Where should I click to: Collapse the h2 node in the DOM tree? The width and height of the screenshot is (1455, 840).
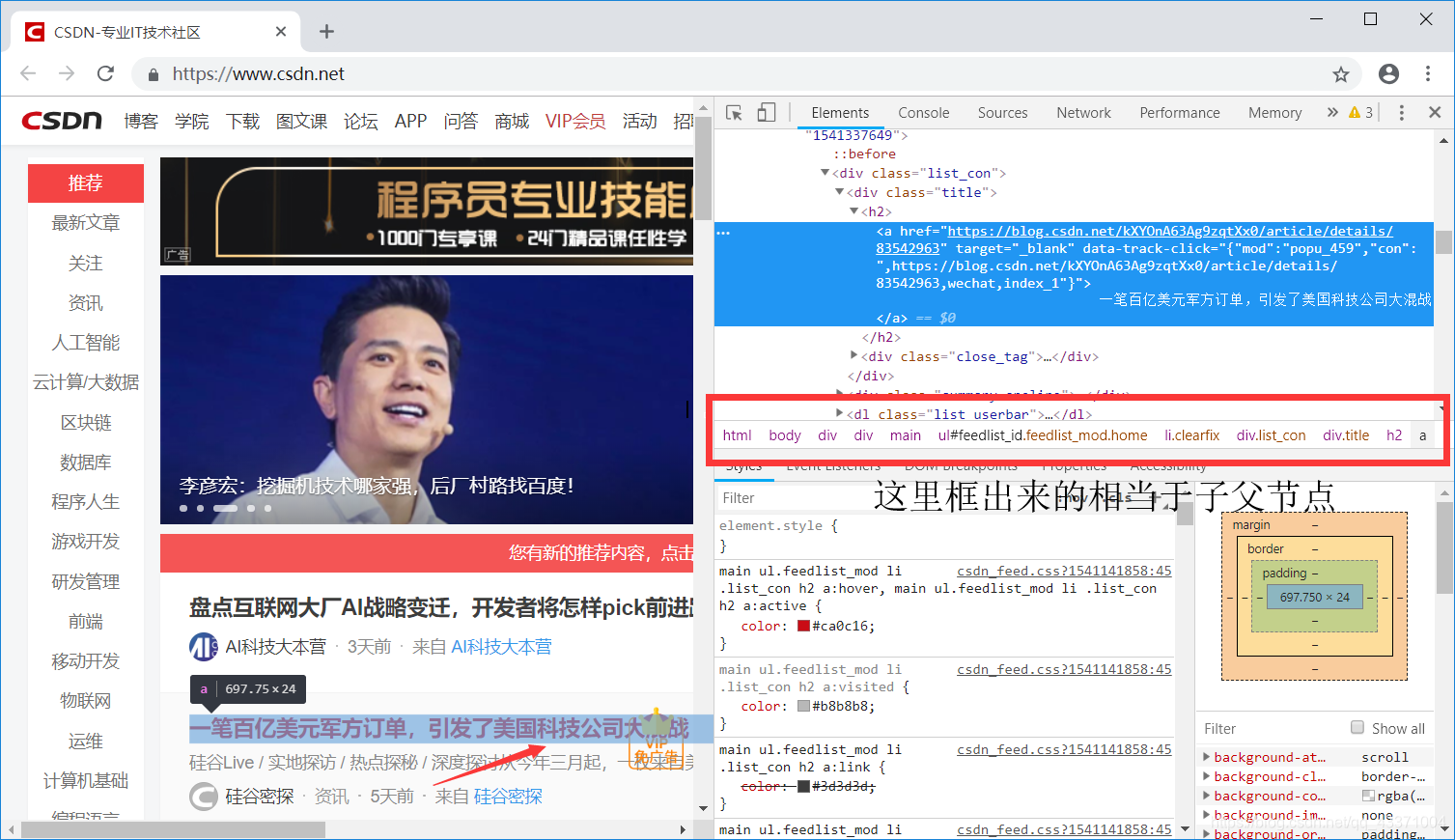pos(854,211)
